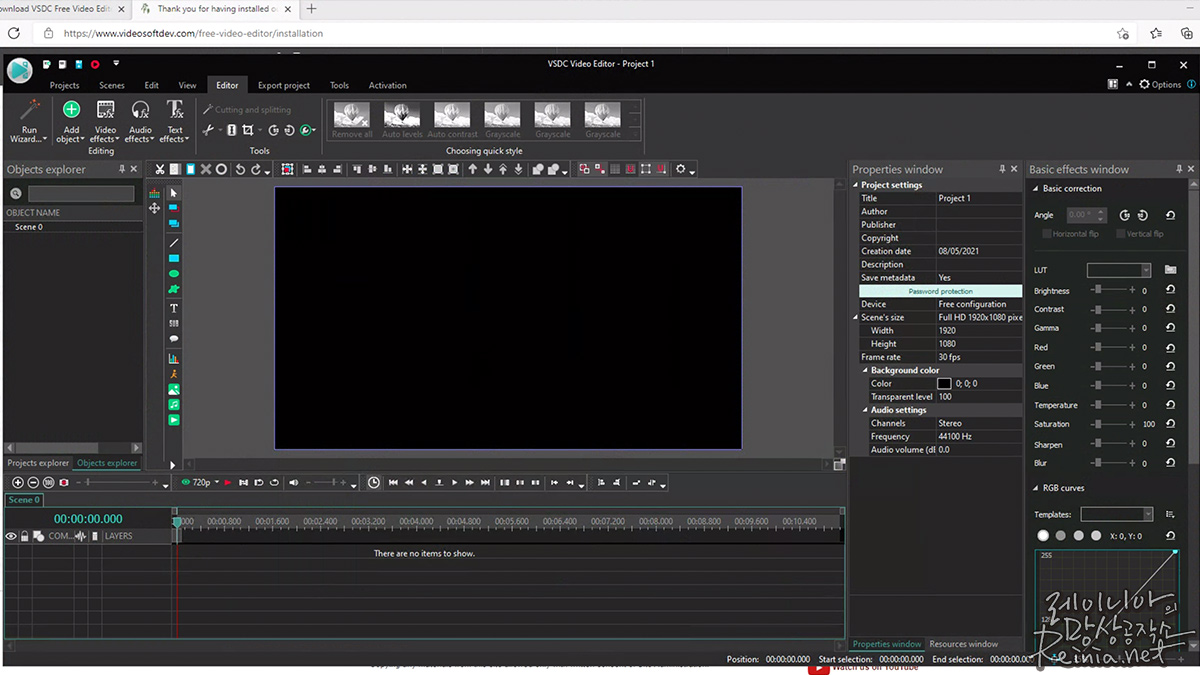Collapse the RGB curves section
Screen dimensions: 1200x675
(1035, 488)
